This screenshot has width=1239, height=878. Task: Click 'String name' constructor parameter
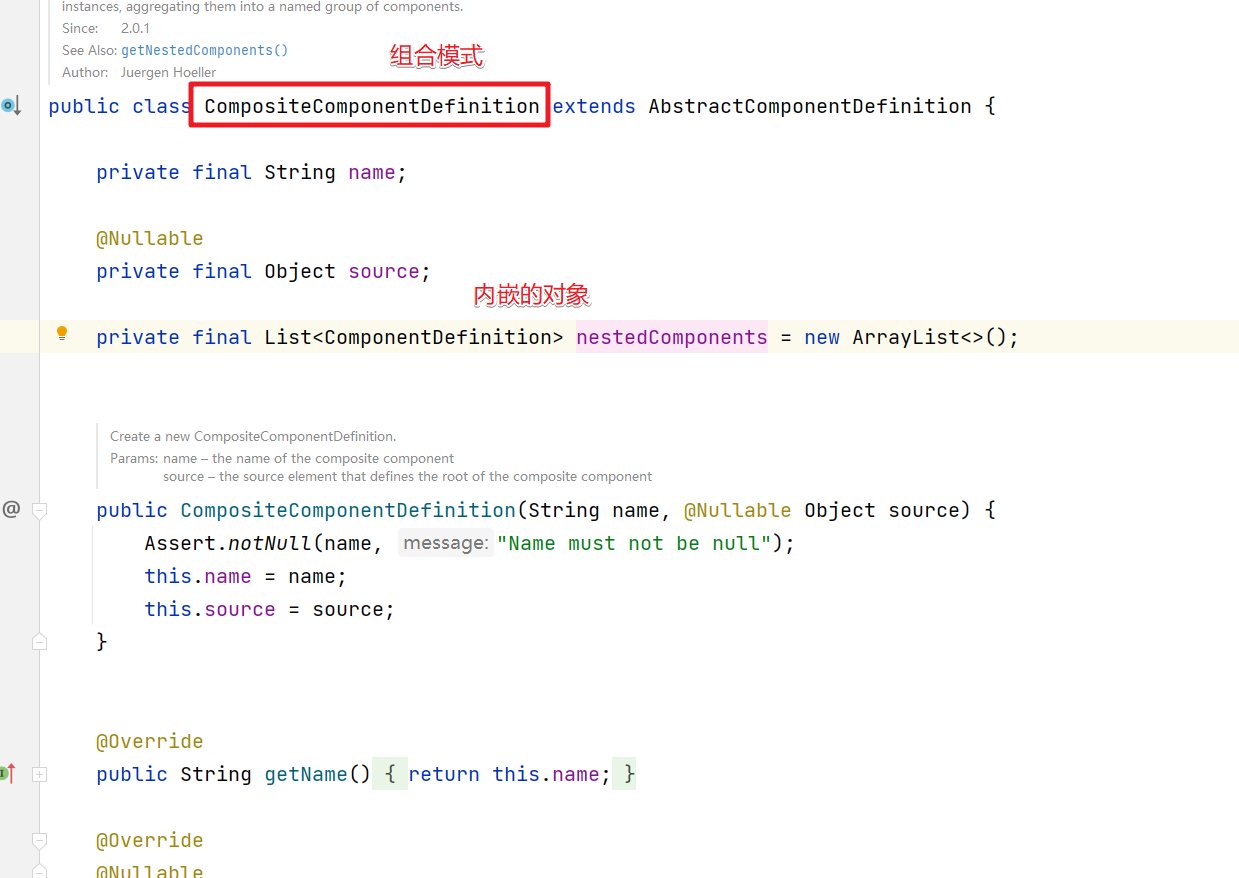tap(594, 510)
